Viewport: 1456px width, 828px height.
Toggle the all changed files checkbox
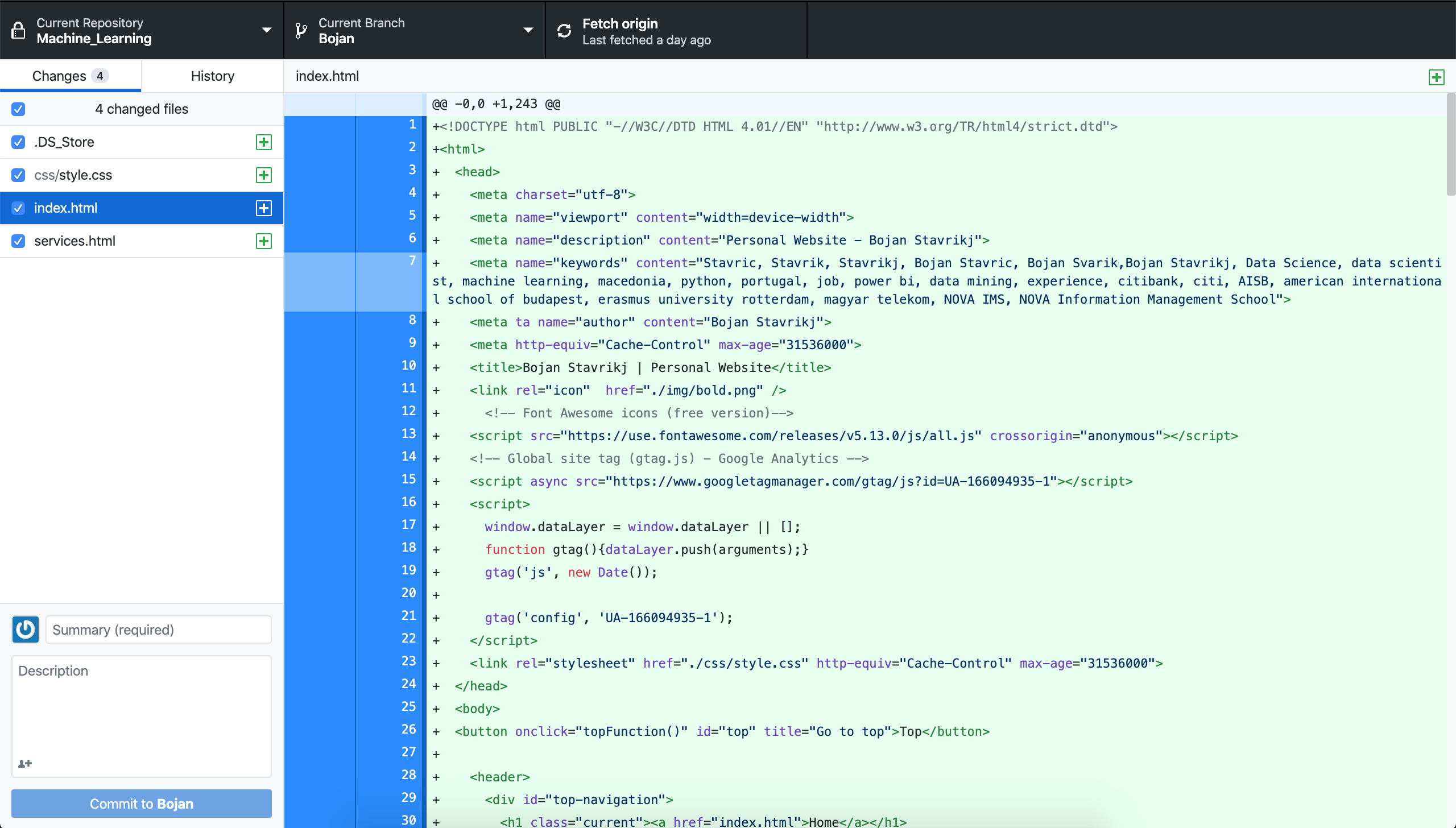click(x=18, y=109)
